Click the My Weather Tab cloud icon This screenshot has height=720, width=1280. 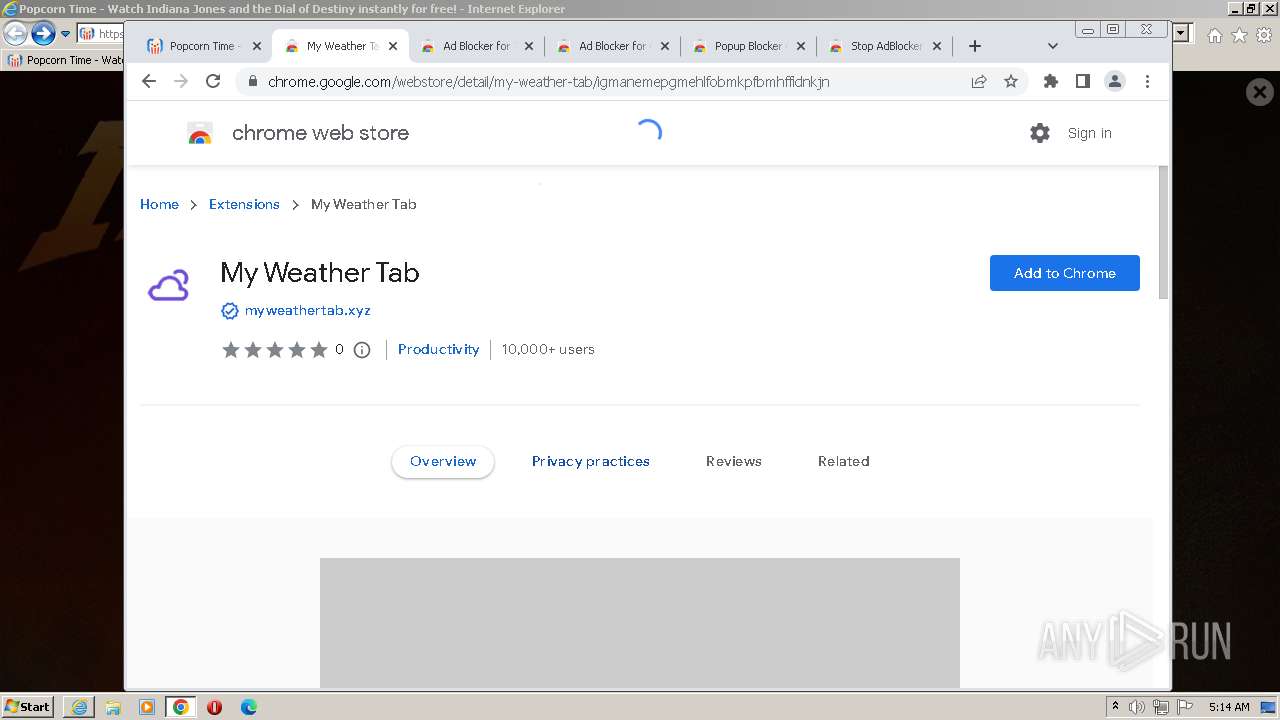pyautogui.click(x=169, y=286)
